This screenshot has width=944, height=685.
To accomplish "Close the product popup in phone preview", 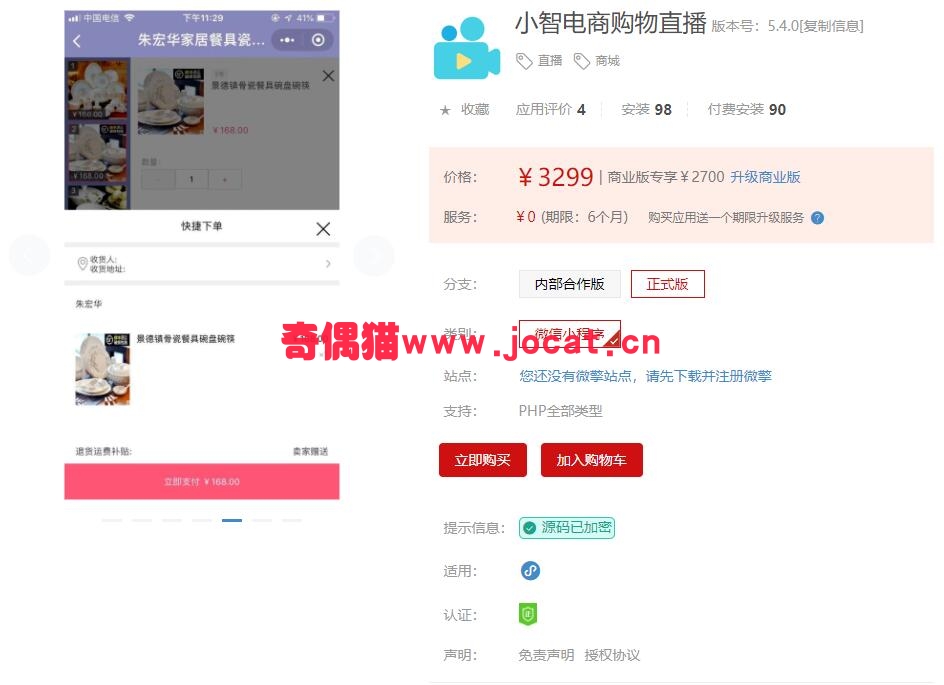I will [328, 76].
